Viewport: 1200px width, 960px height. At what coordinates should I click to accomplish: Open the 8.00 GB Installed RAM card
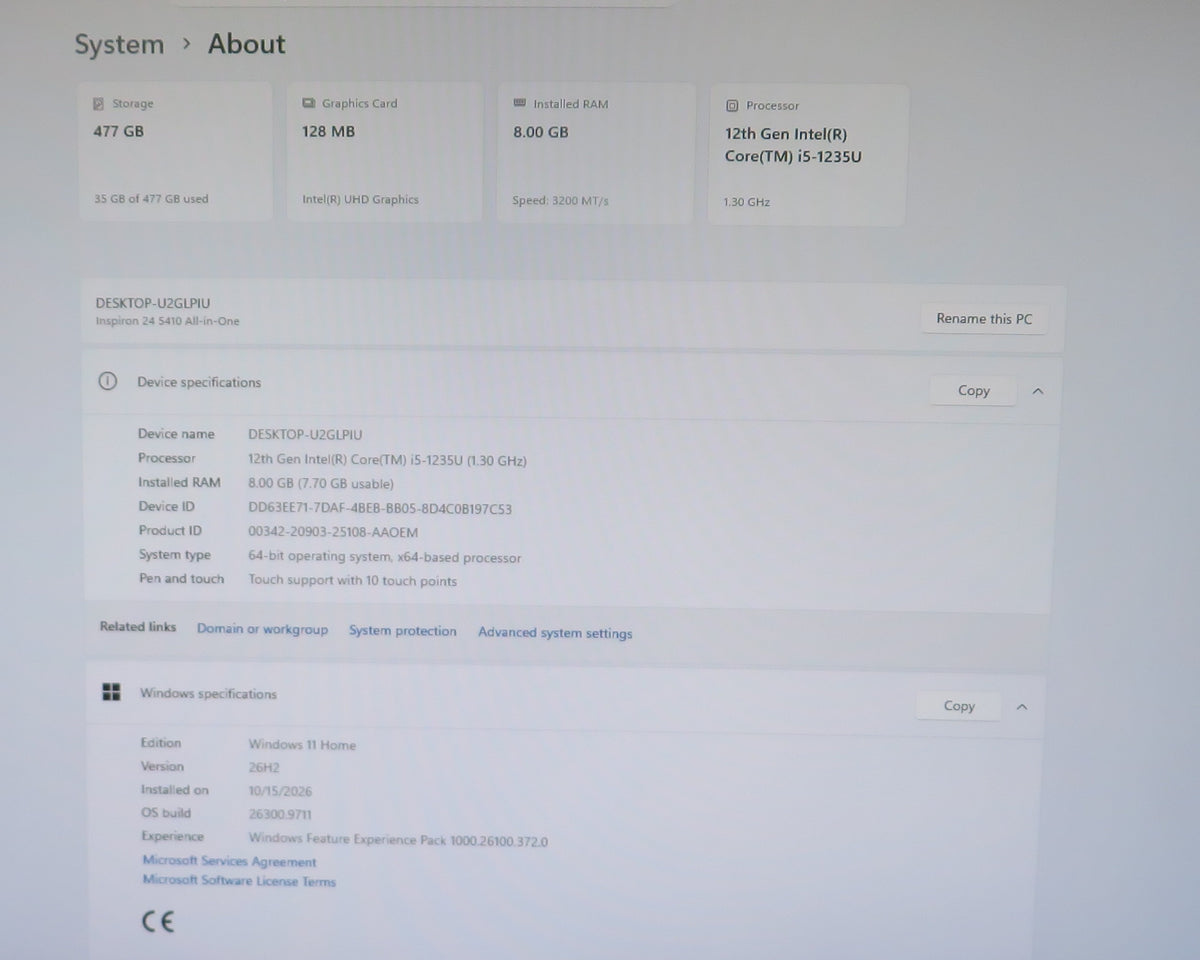pos(596,153)
